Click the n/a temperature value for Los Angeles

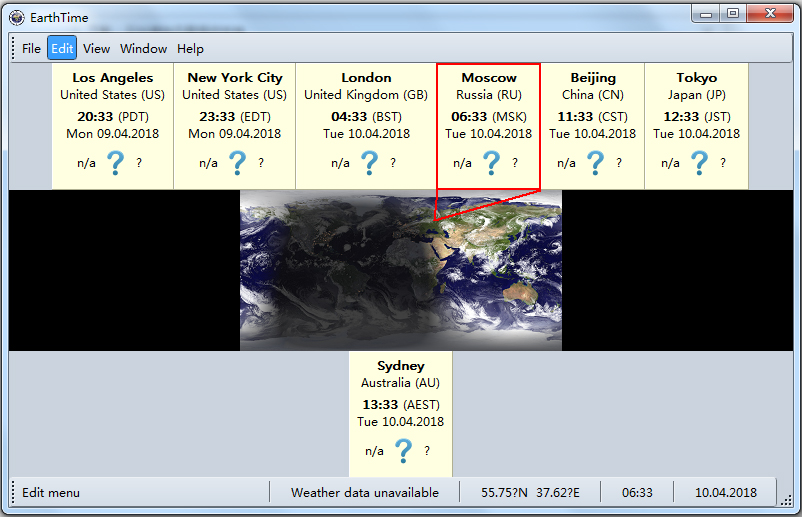86,163
